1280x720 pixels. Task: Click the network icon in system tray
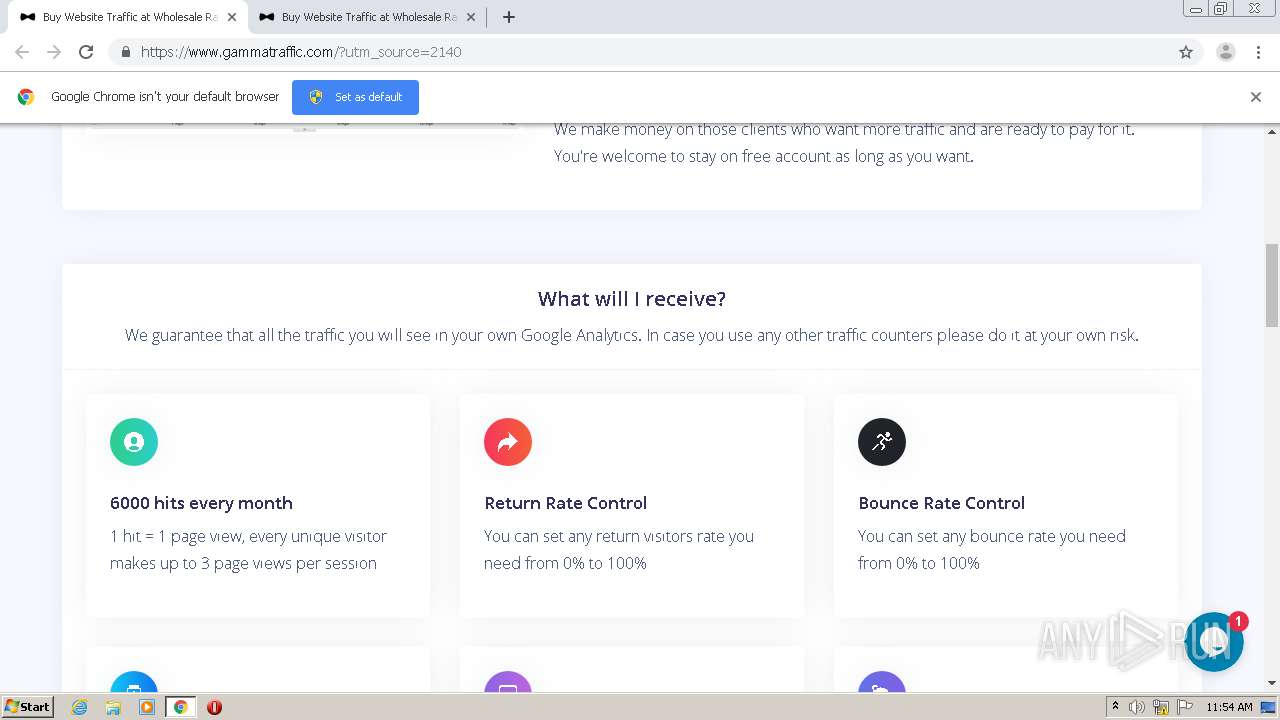pyautogui.click(x=1161, y=707)
